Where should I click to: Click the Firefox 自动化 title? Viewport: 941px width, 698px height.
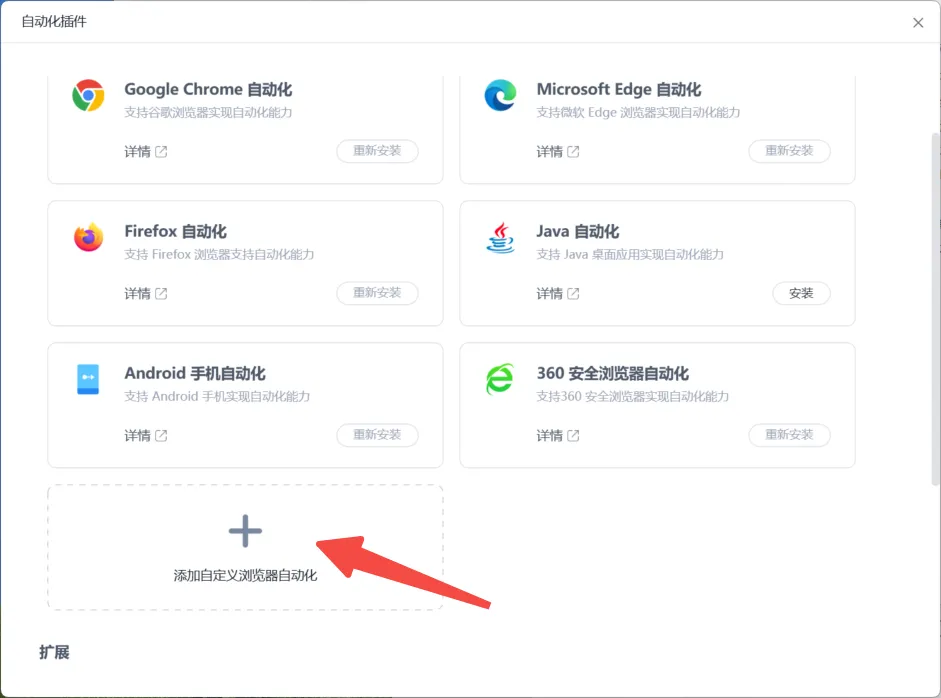(x=175, y=231)
